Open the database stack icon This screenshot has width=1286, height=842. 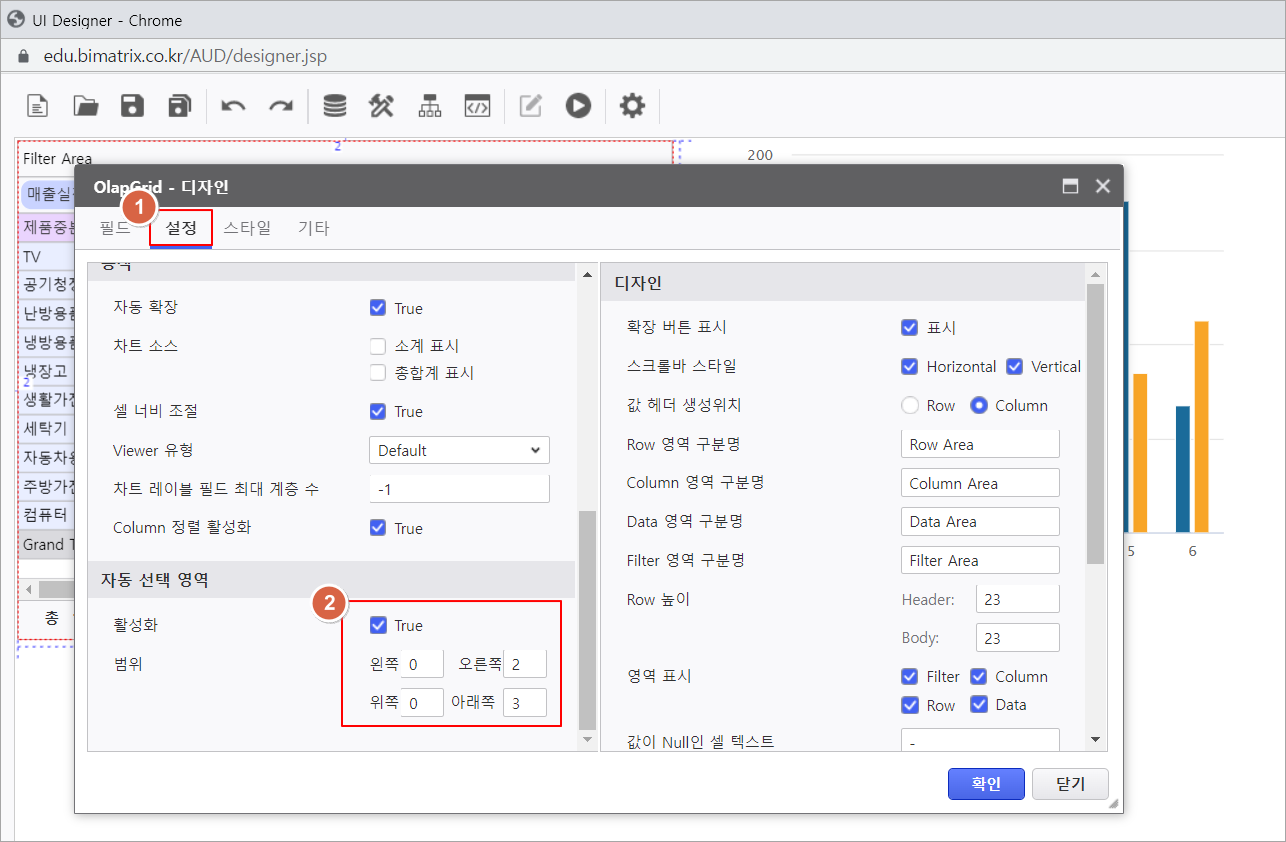click(334, 105)
